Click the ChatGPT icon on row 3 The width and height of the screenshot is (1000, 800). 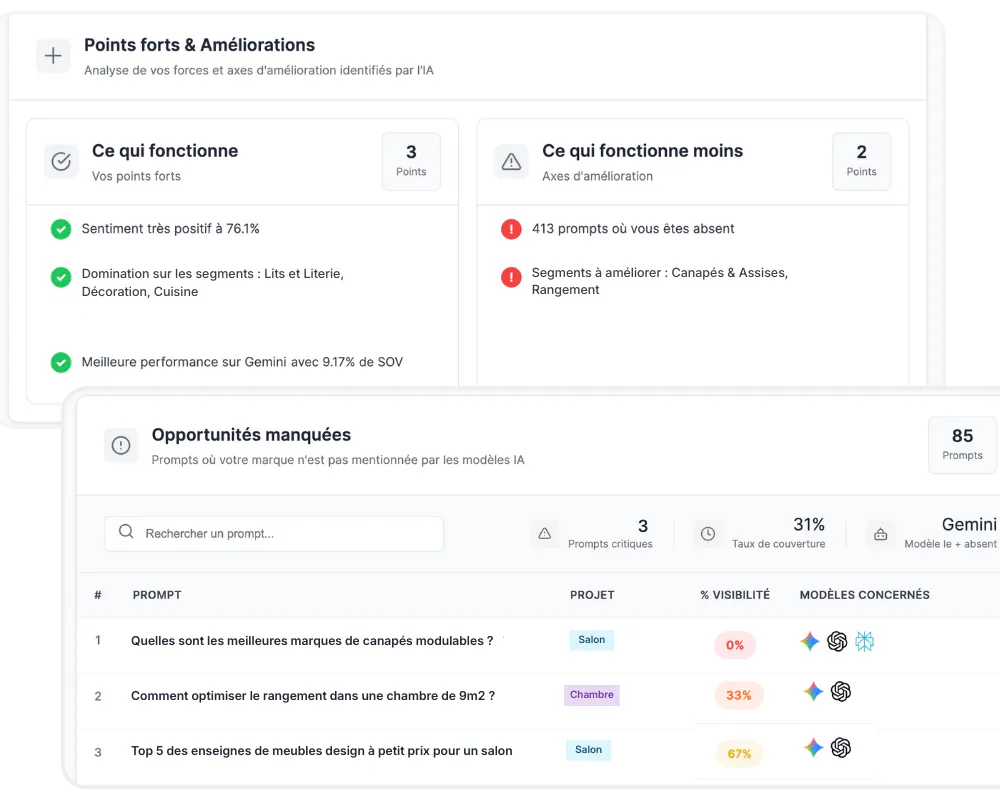(x=840, y=748)
